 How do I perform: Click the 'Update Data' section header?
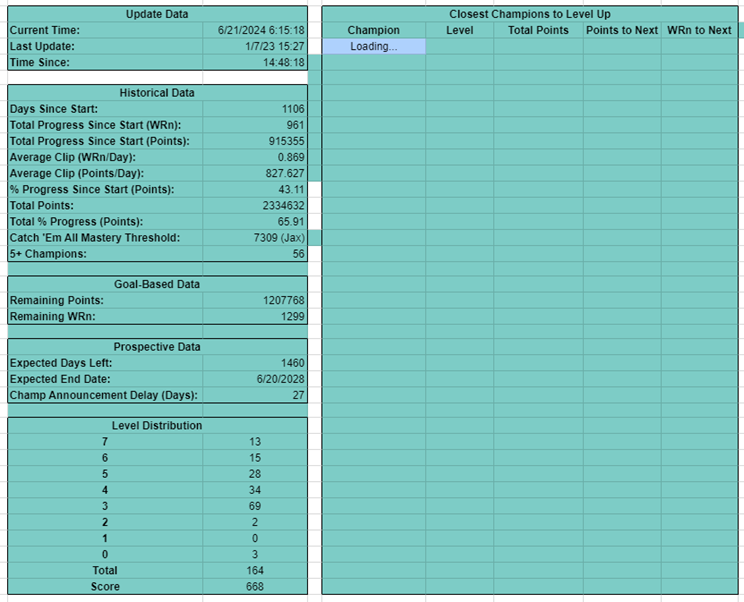(157, 14)
